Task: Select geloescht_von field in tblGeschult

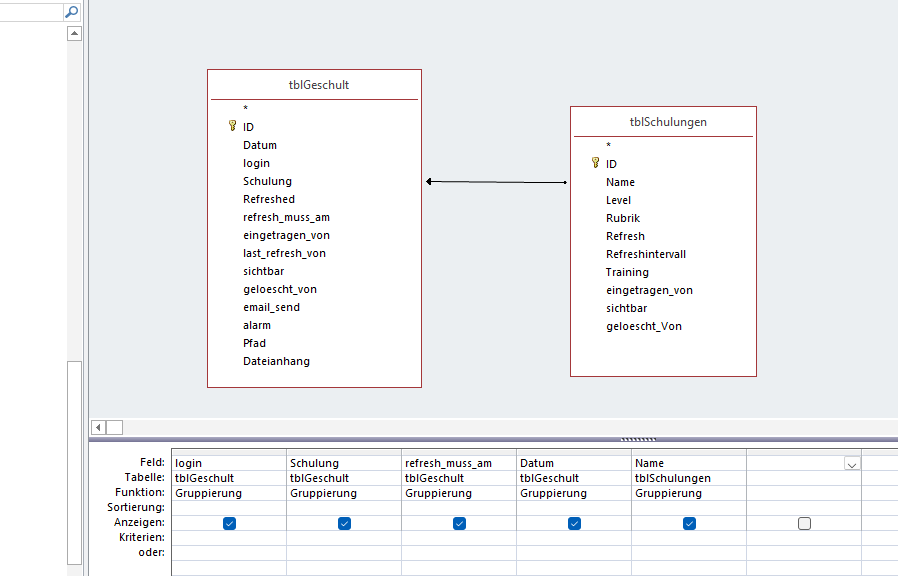Action: coord(279,289)
